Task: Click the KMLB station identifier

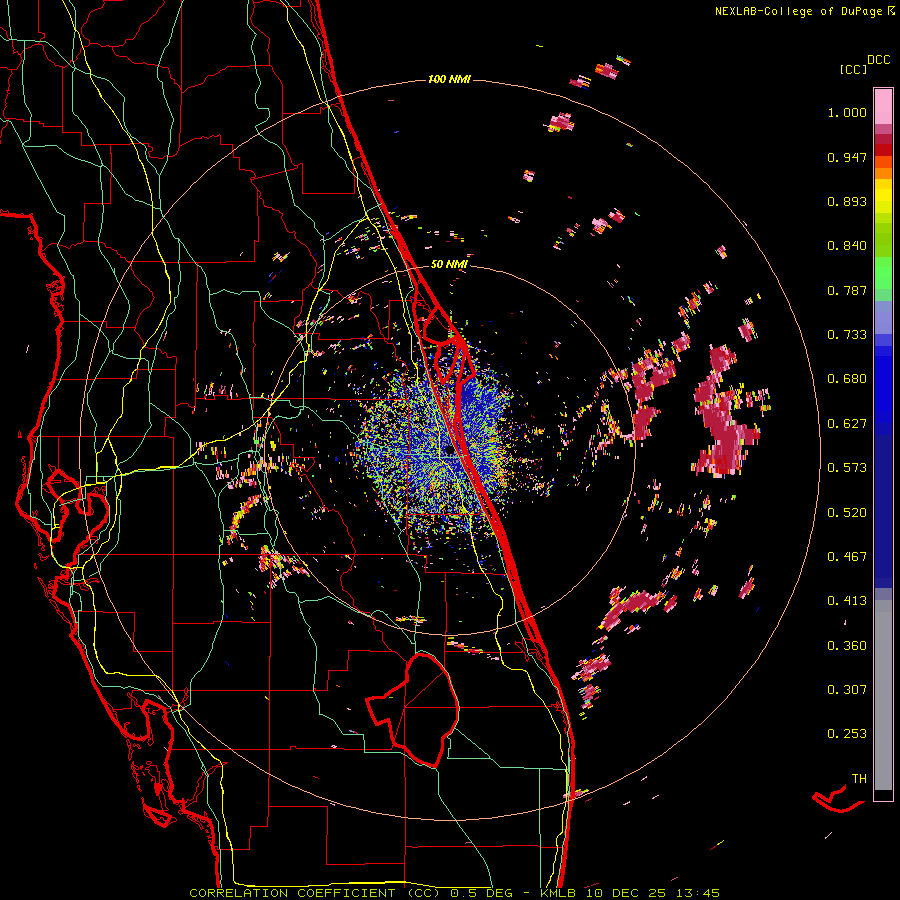Action: (x=560, y=893)
